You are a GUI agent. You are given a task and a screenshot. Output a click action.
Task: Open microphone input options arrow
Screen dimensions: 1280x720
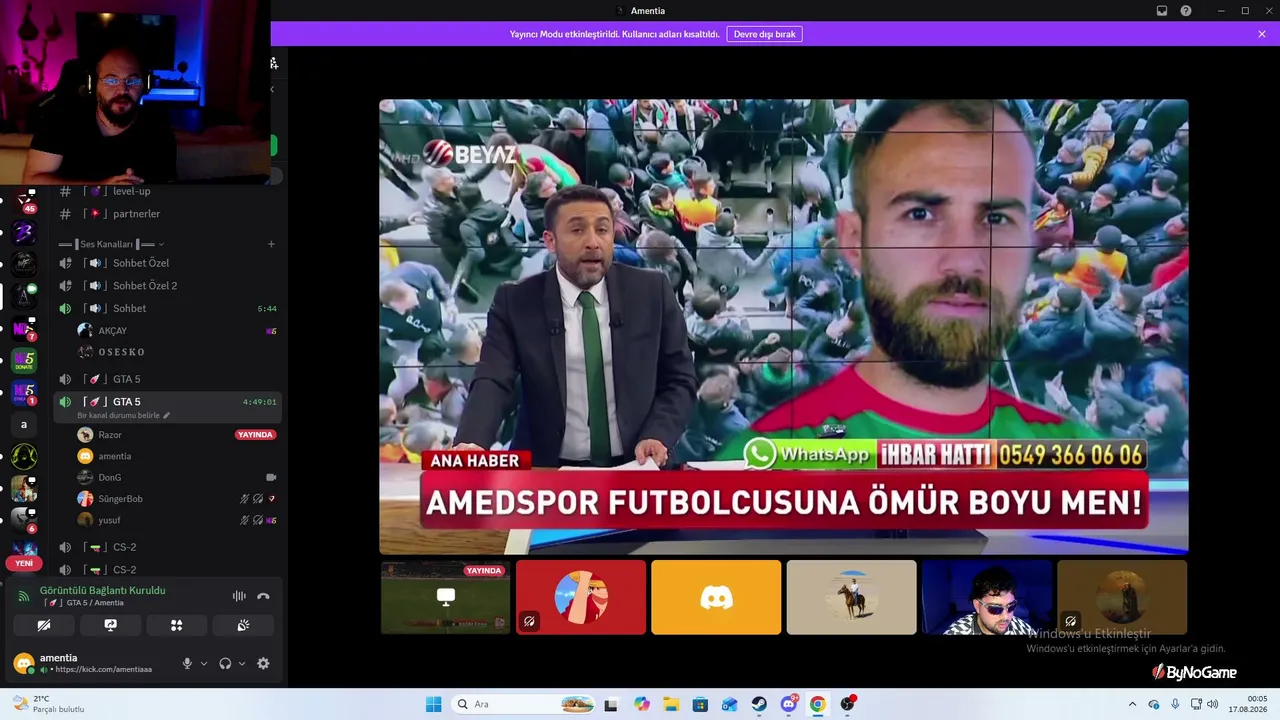[x=204, y=663]
